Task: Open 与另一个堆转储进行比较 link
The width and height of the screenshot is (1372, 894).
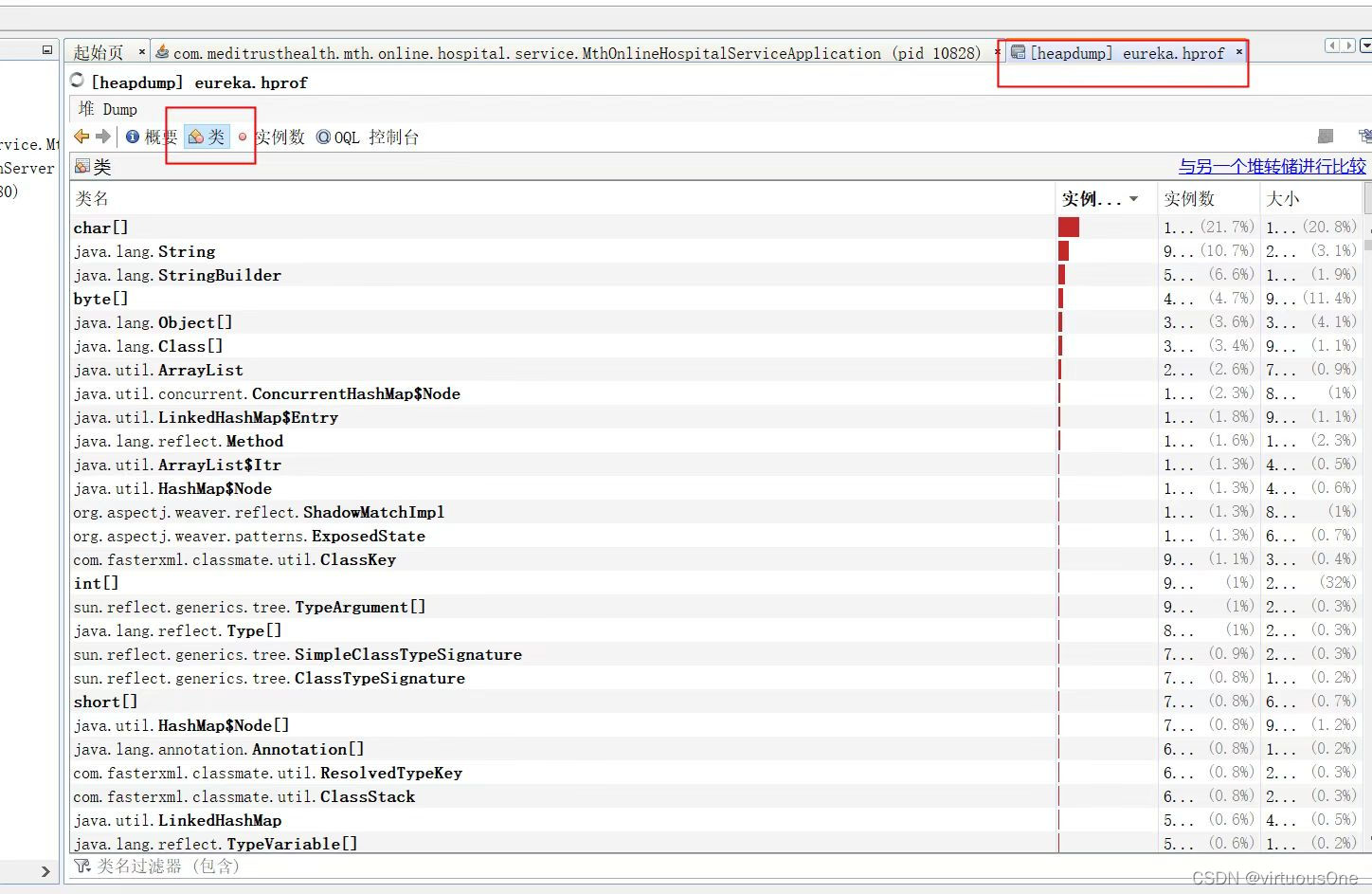Action: pos(1272,167)
